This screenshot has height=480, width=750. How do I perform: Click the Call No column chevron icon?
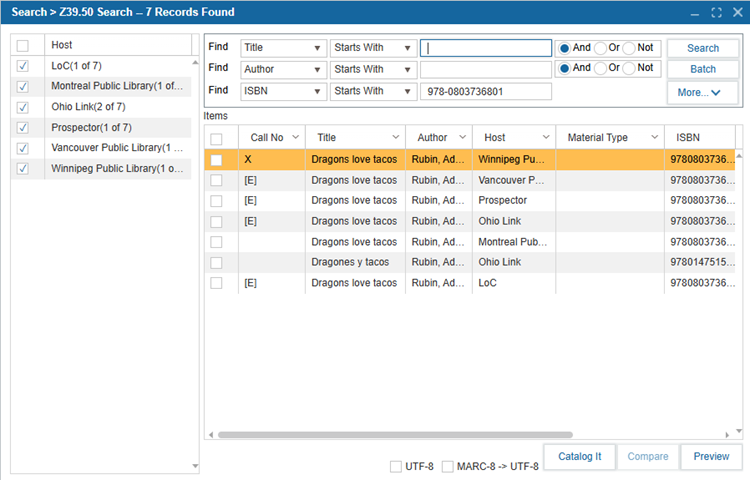[x=295, y=138]
